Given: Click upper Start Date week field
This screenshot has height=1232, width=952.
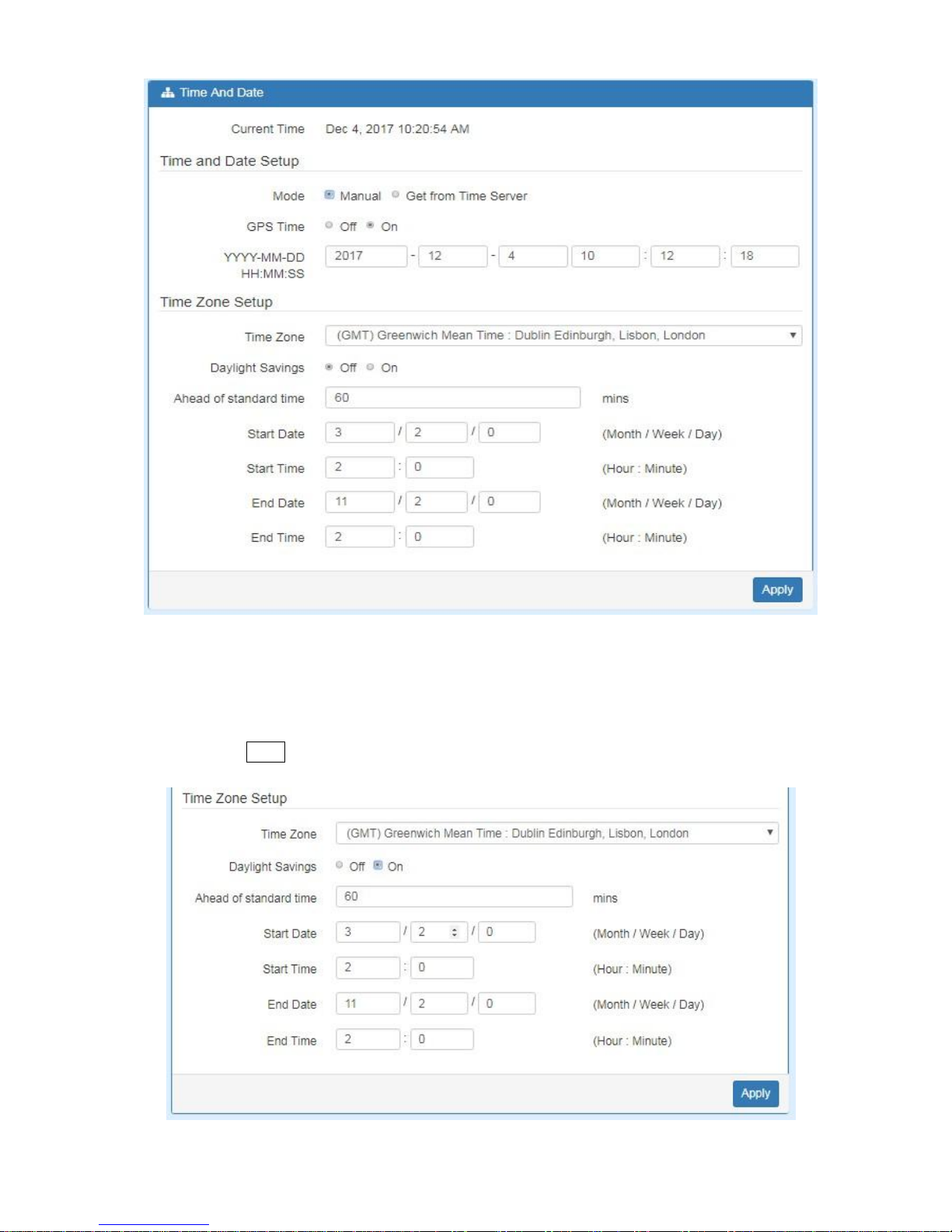Looking at the screenshot, I should click(x=437, y=432).
